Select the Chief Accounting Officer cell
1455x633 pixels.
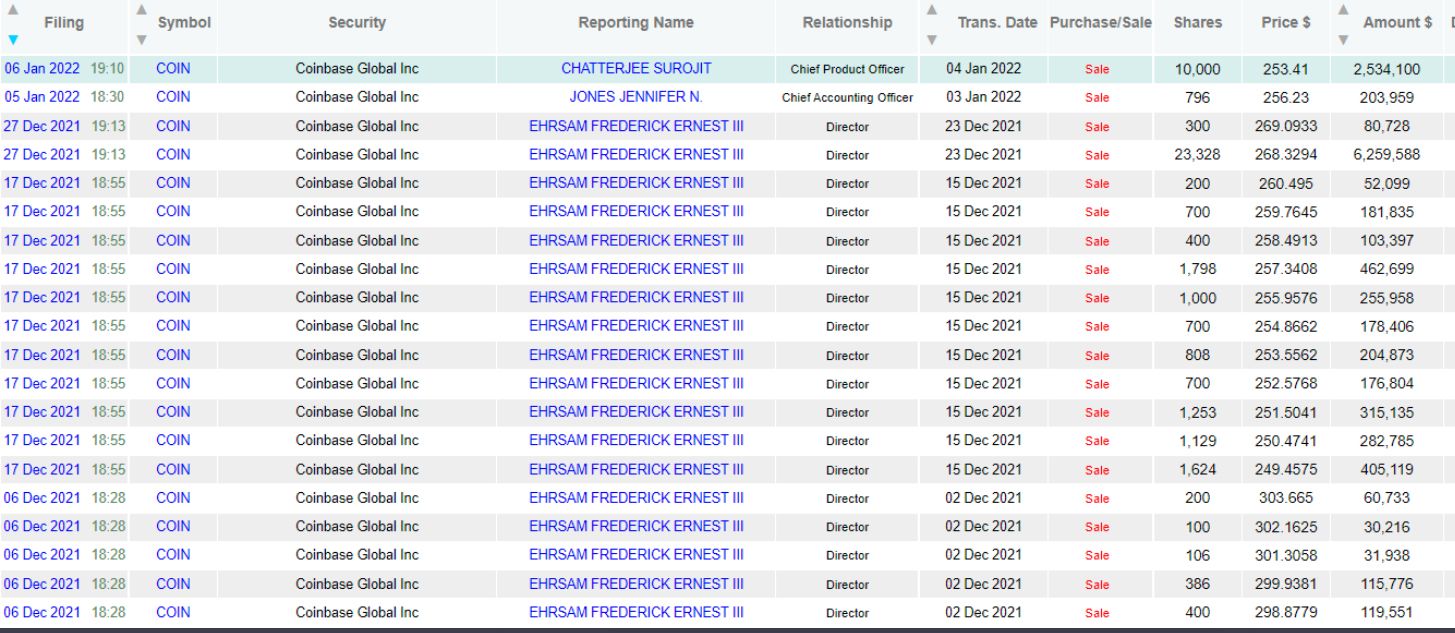pyautogui.click(x=847, y=98)
